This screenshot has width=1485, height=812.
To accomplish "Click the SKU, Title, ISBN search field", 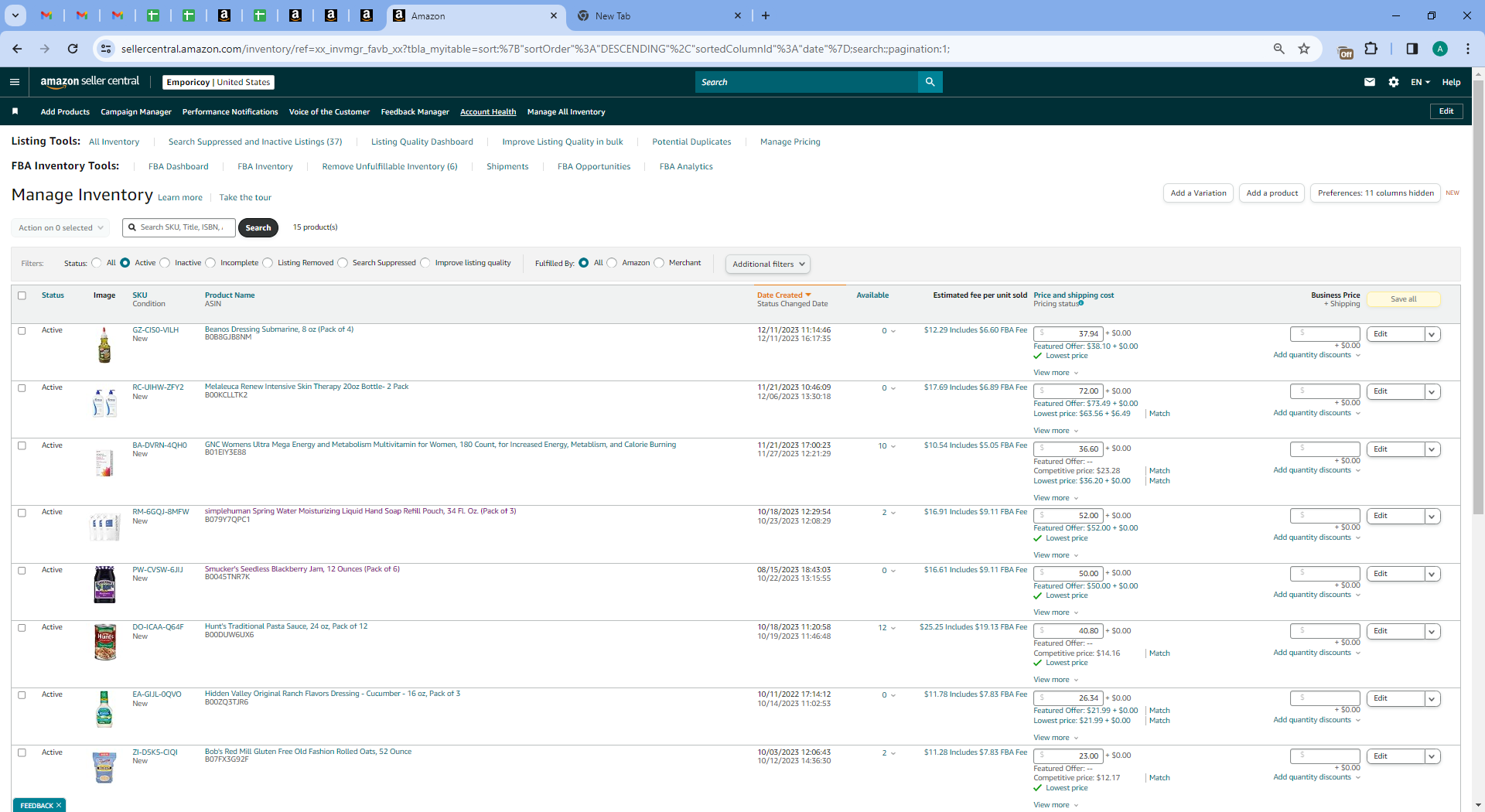I will pos(179,227).
